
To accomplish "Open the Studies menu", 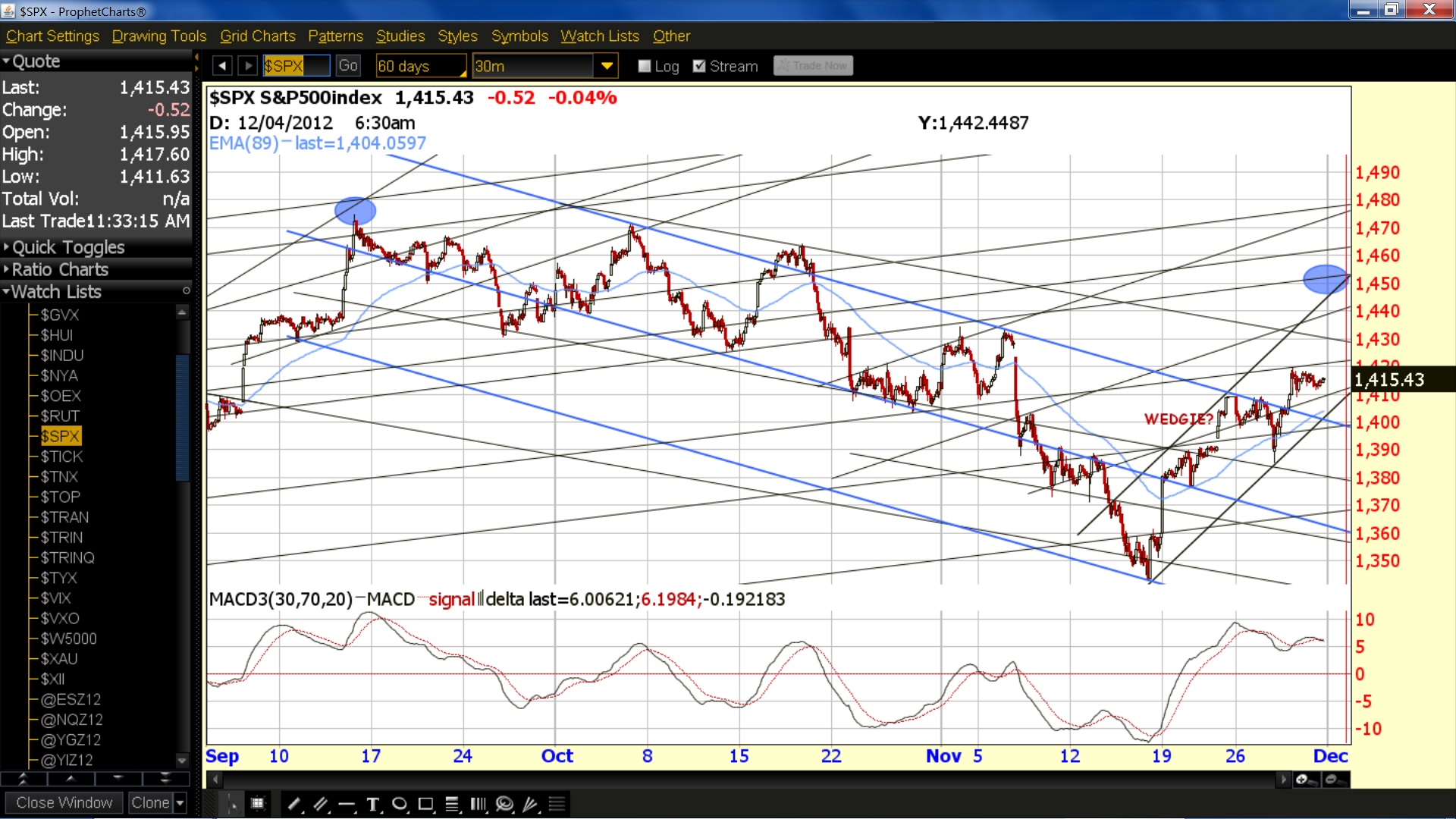I will point(400,36).
